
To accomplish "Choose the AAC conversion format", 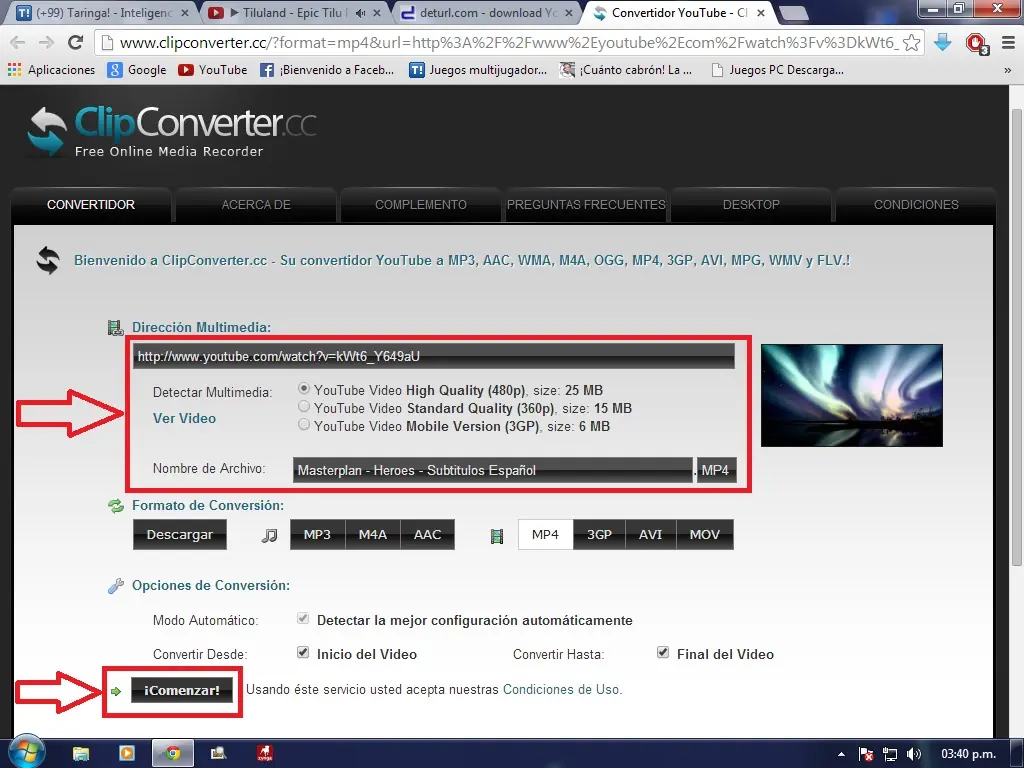I will click(x=428, y=534).
